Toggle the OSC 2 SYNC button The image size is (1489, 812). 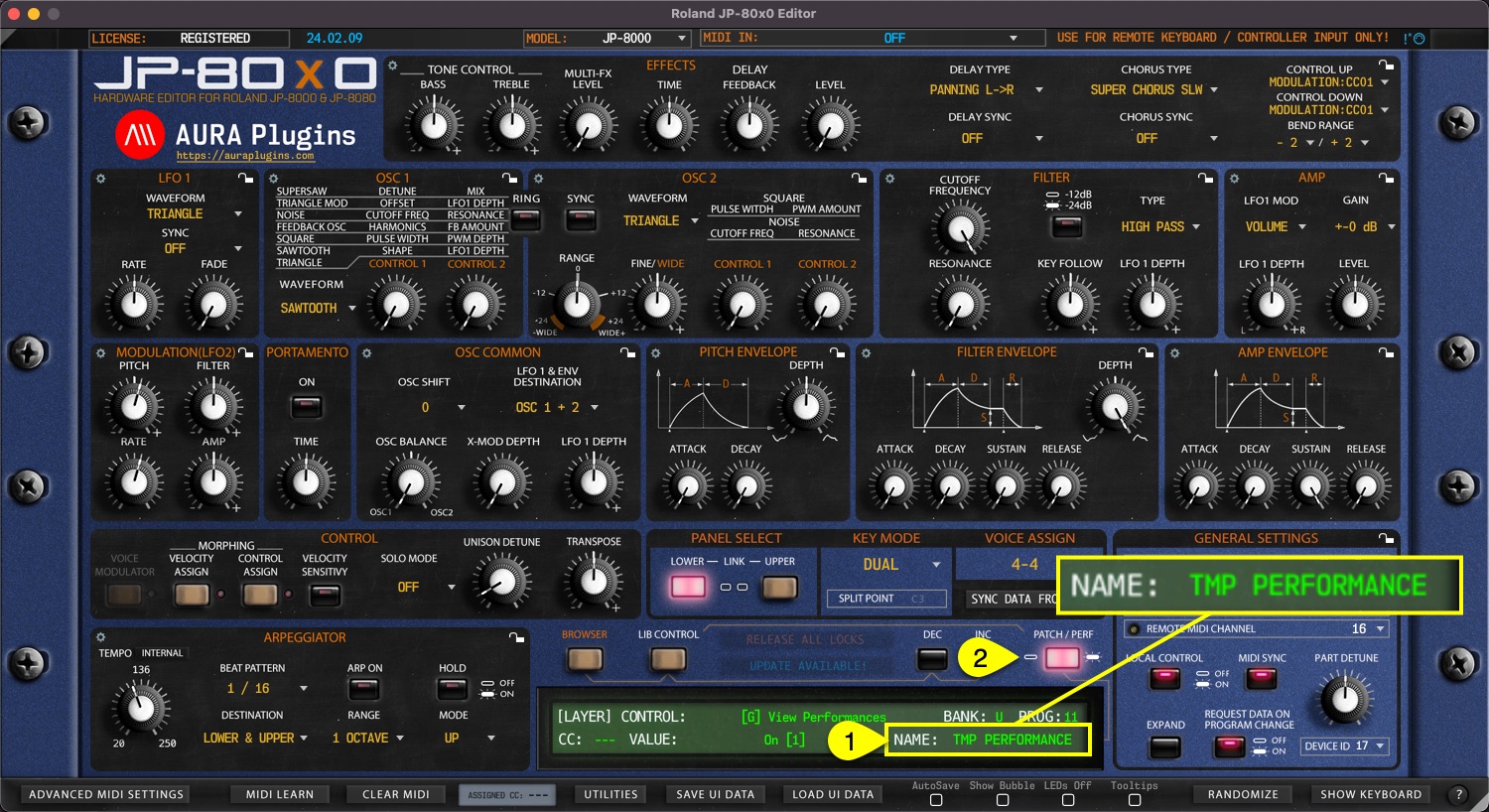point(581,219)
